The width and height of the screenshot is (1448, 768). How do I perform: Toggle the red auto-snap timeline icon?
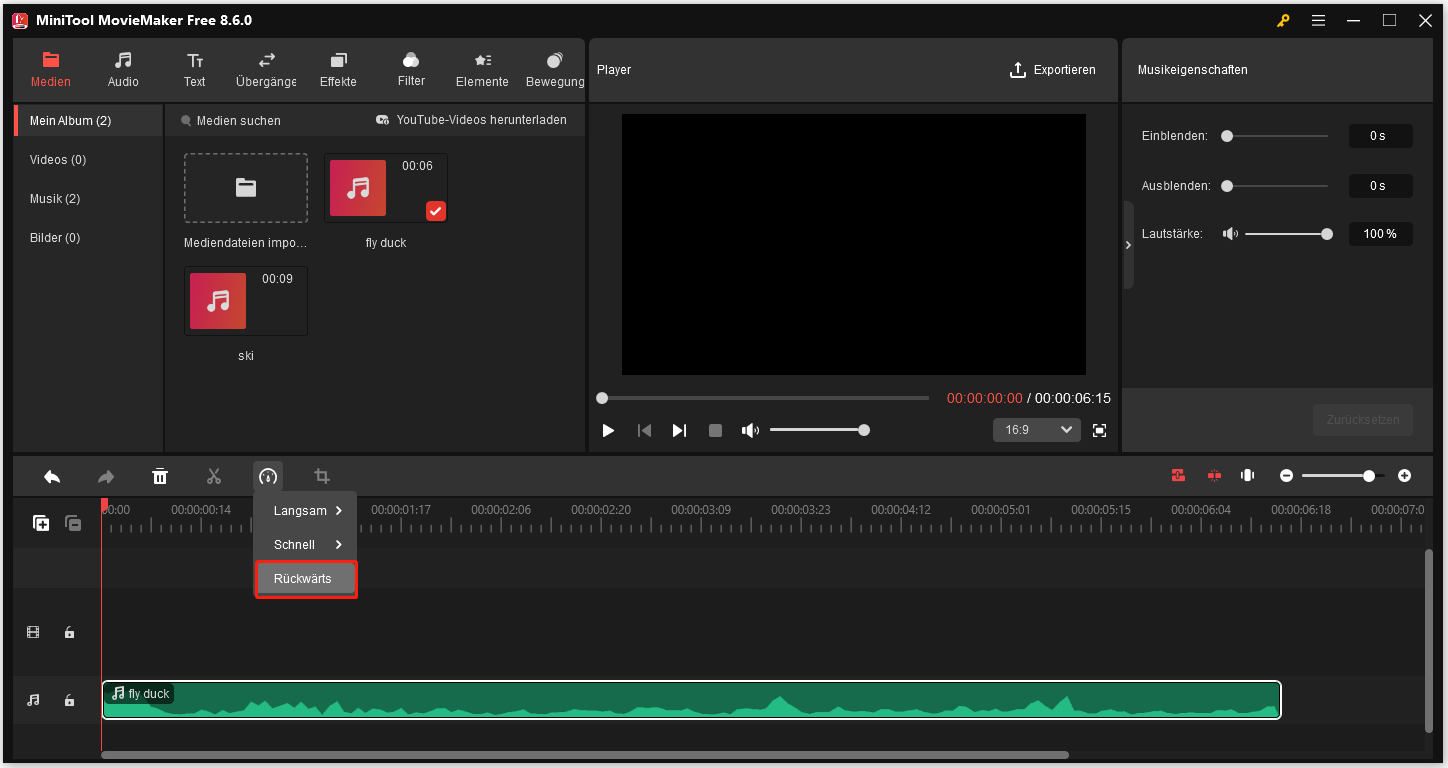pos(1178,476)
